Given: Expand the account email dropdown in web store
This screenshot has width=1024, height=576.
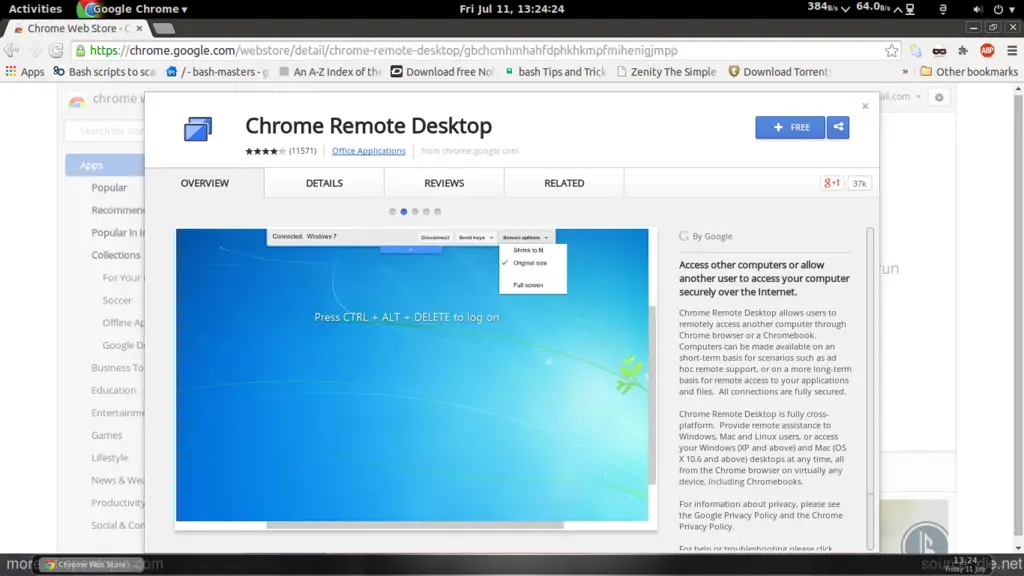Looking at the screenshot, I should coord(918,97).
